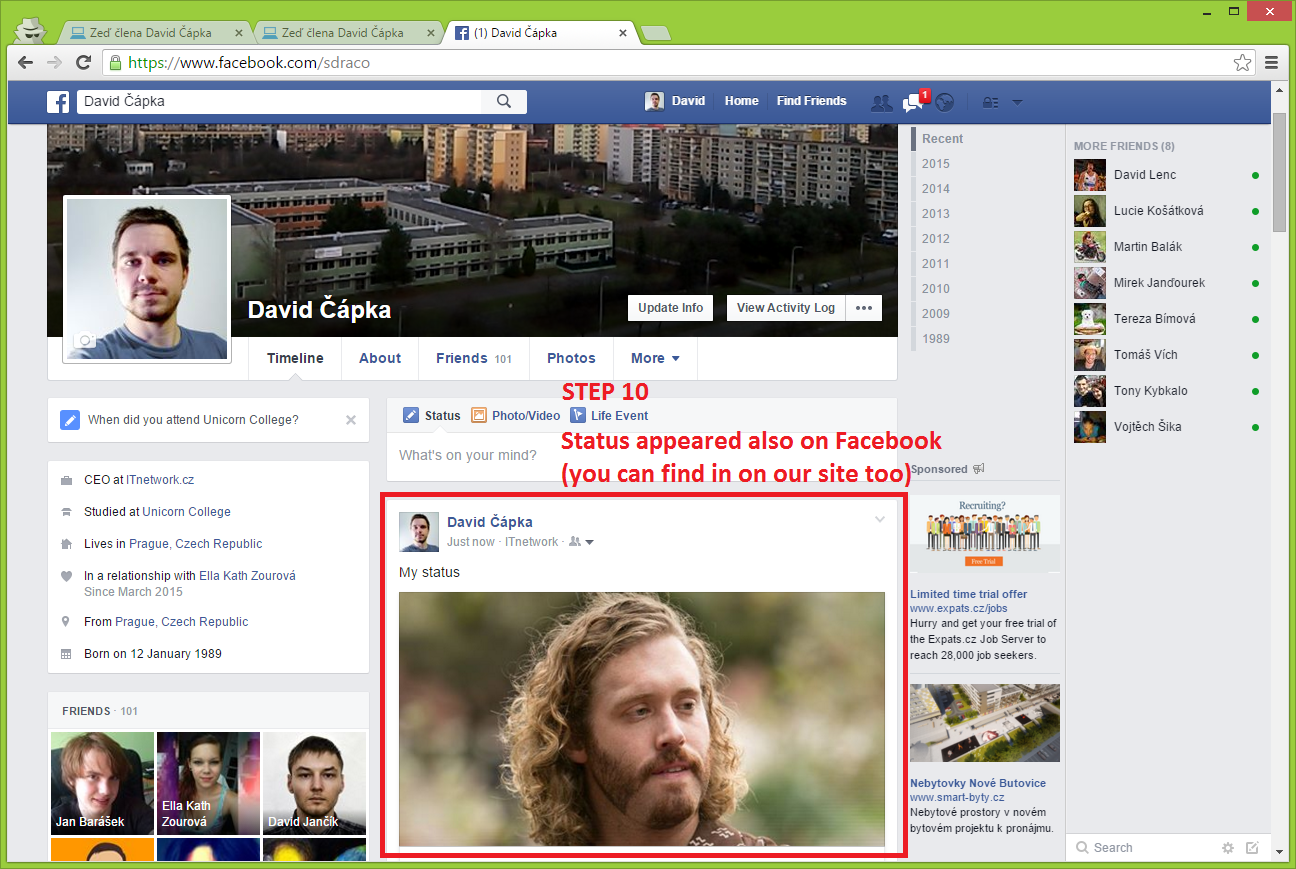Click View Activity Log button
Screen dimensions: 1296x869
coord(786,308)
